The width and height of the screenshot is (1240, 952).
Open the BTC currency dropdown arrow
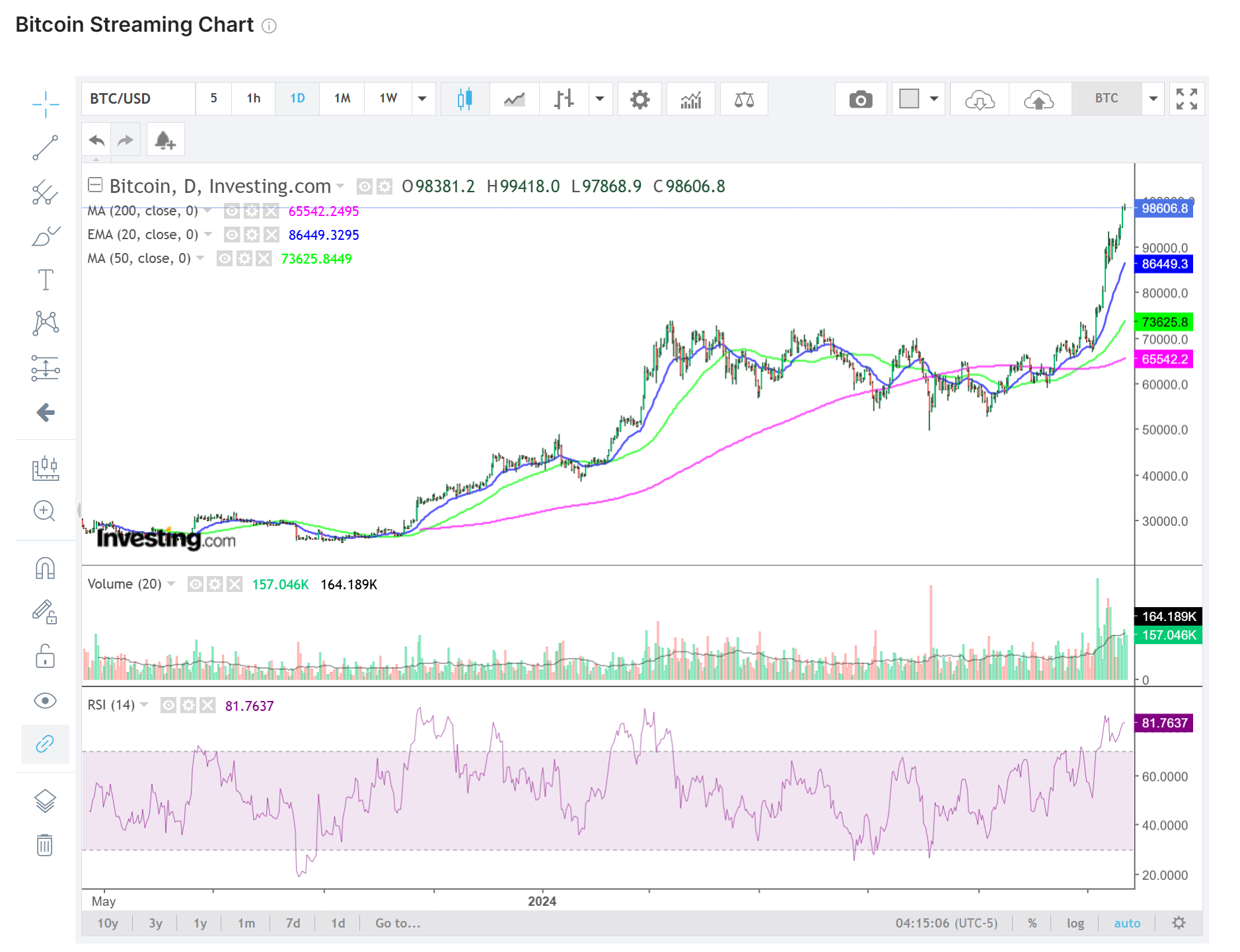click(1153, 99)
